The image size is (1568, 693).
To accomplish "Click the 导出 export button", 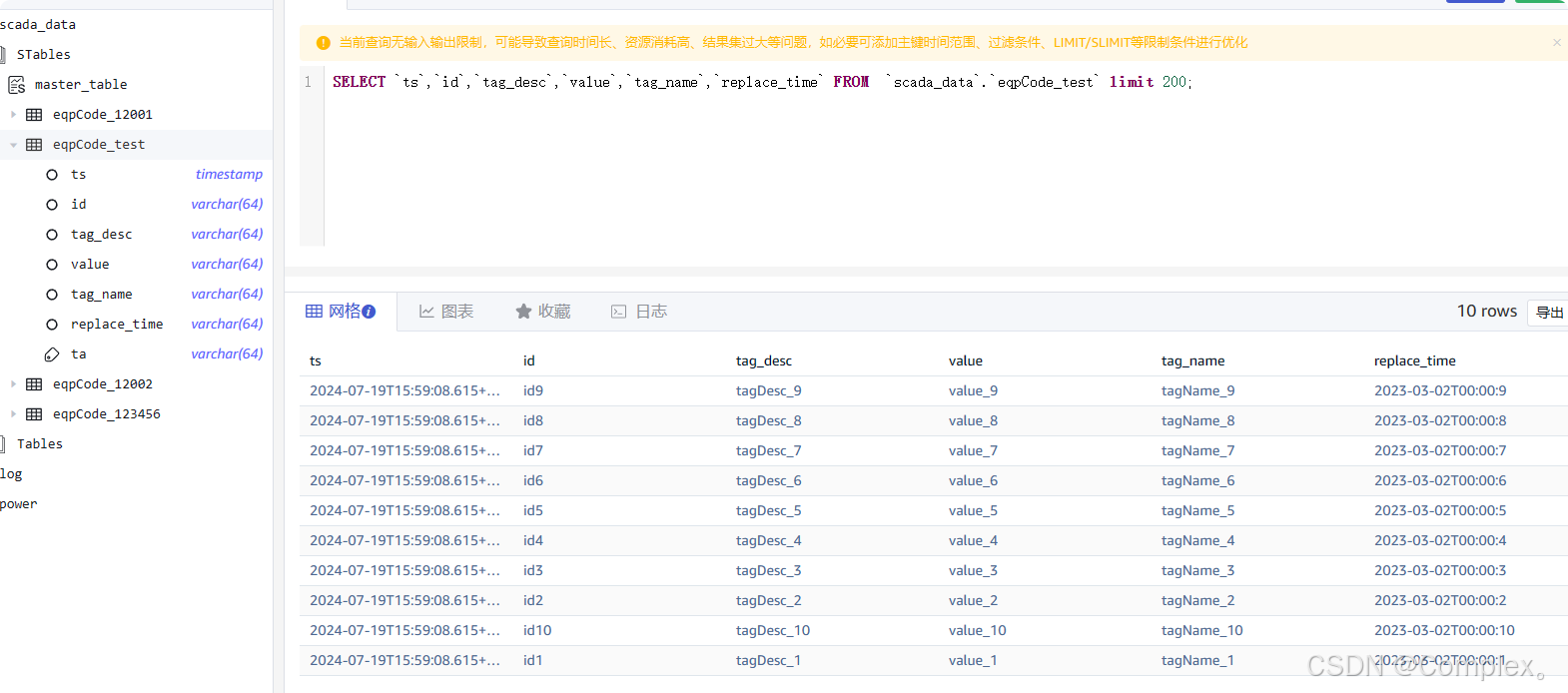I will (x=1549, y=313).
